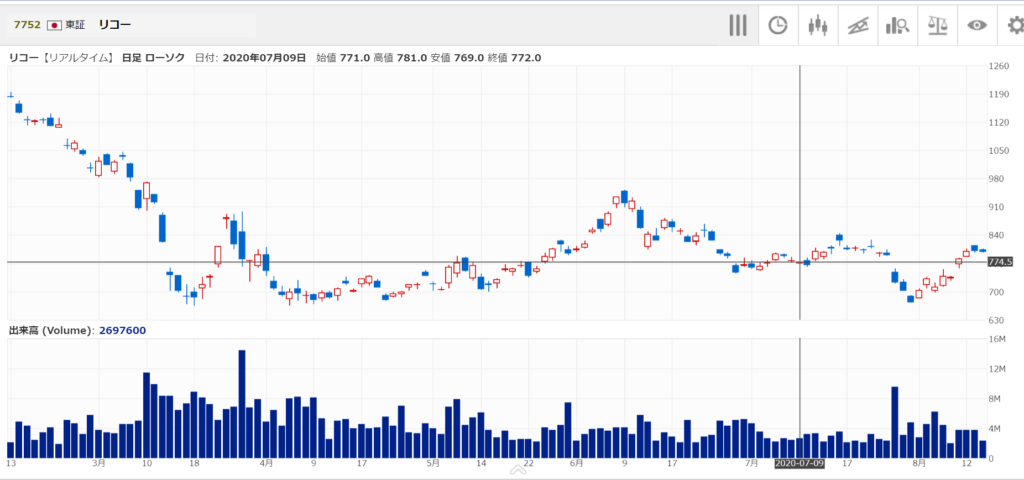Click the Japan flag icon beside 東証
This screenshot has width=1024, height=480.
coord(54,25)
